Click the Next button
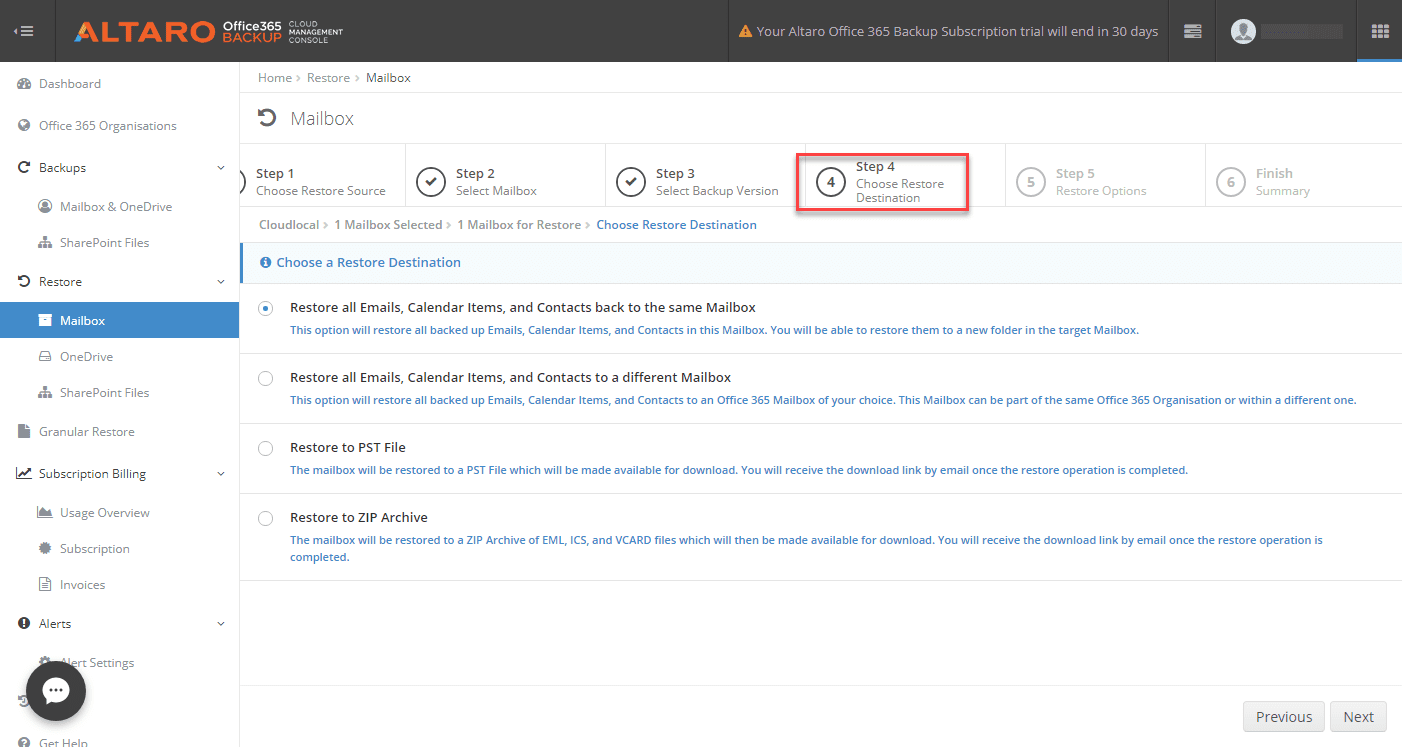This screenshot has width=1402, height=747. (x=1358, y=717)
